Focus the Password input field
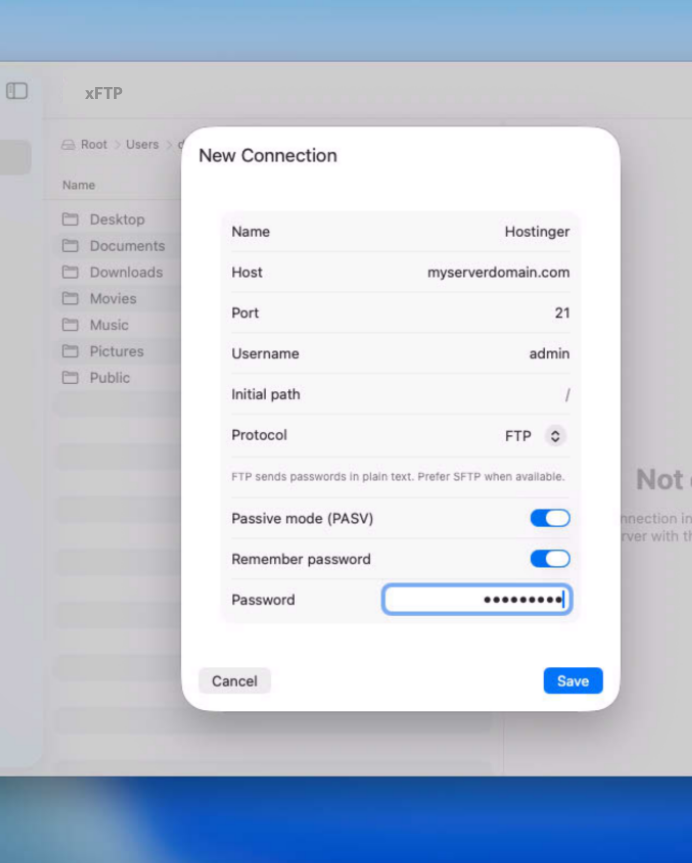This screenshot has width=692, height=863. click(x=476, y=600)
